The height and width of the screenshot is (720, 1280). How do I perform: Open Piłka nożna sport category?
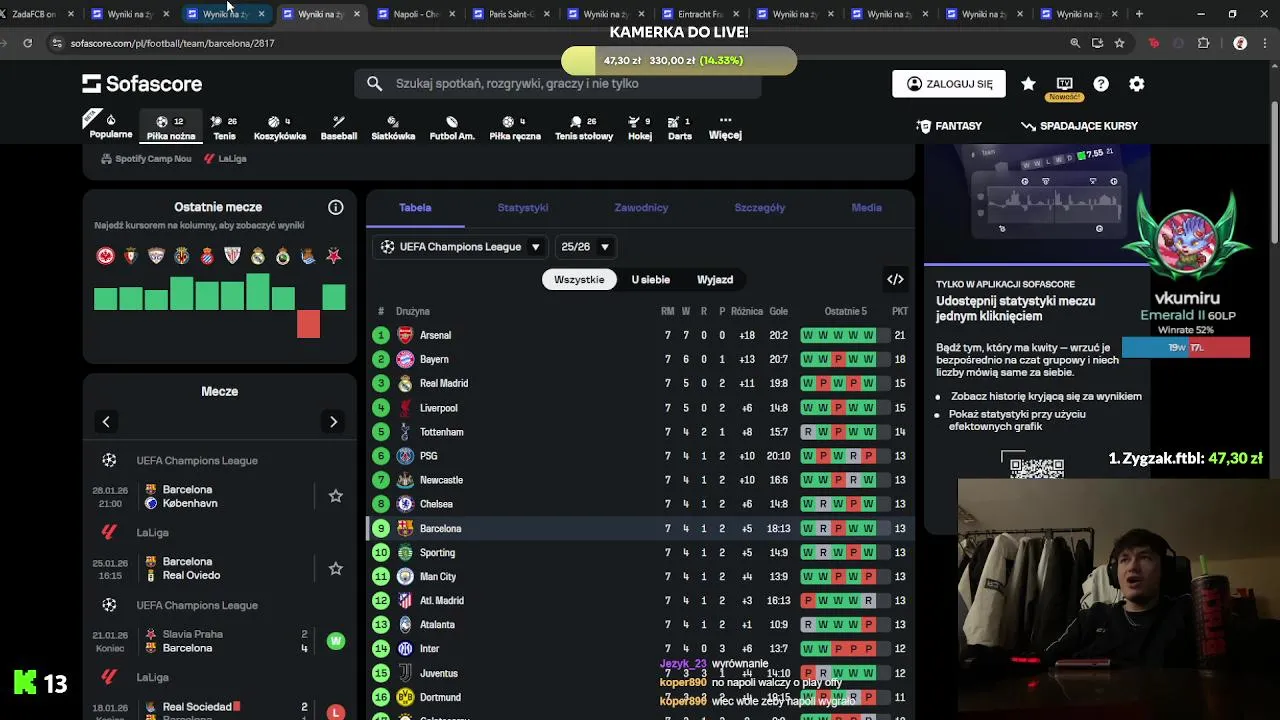click(x=171, y=128)
